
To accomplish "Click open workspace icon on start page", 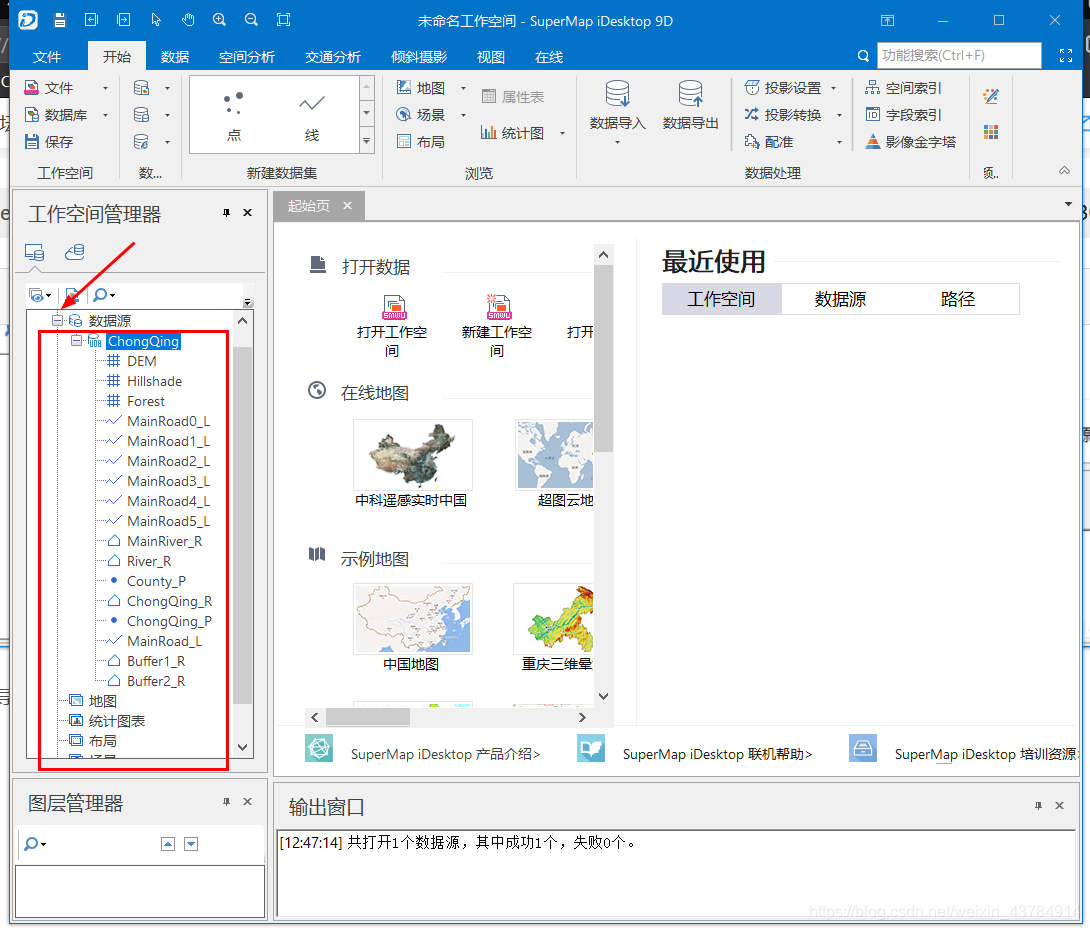I will [x=393, y=306].
